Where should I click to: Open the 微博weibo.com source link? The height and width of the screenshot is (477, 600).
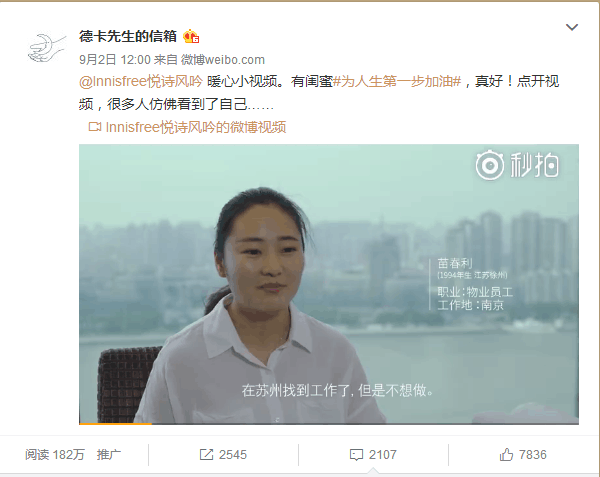pyautogui.click(x=222, y=60)
